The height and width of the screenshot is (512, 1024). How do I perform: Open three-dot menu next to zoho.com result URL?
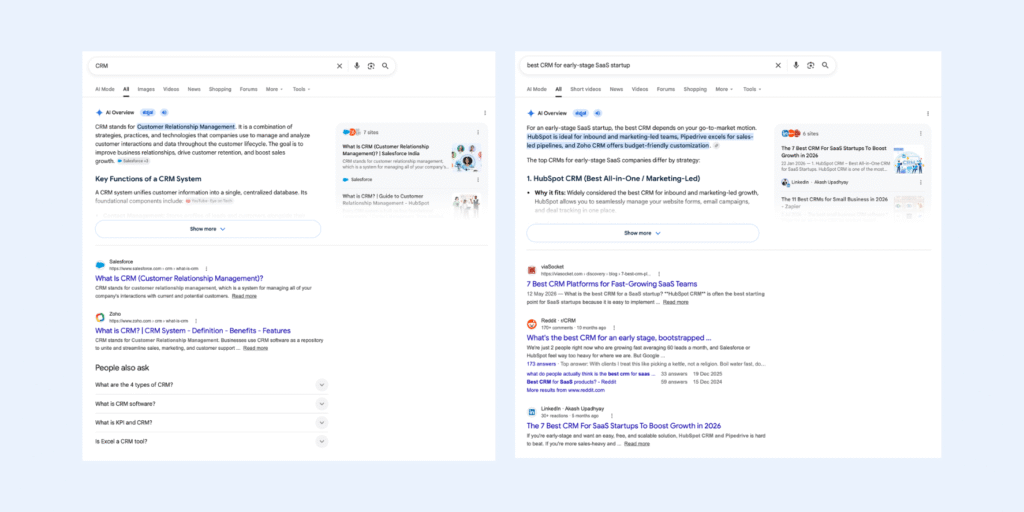[195, 321]
